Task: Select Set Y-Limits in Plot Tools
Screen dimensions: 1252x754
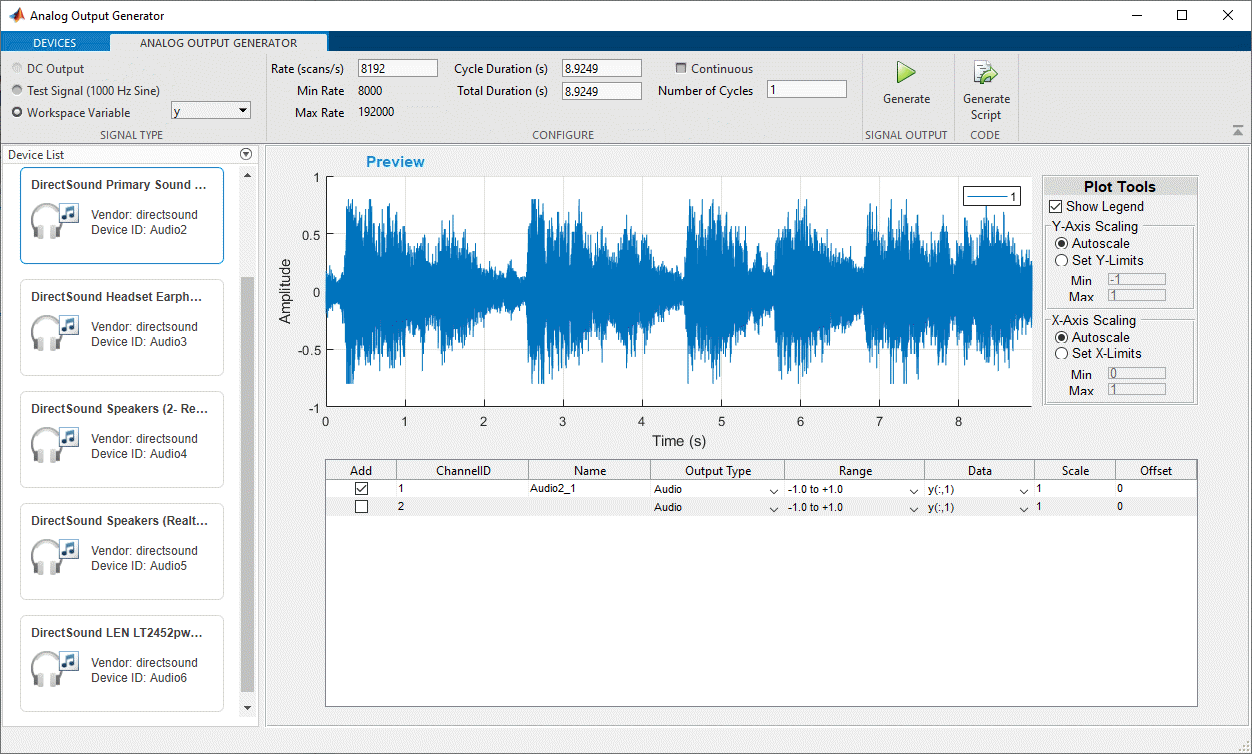Action: pyautogui.click(x=1061, y=260)
